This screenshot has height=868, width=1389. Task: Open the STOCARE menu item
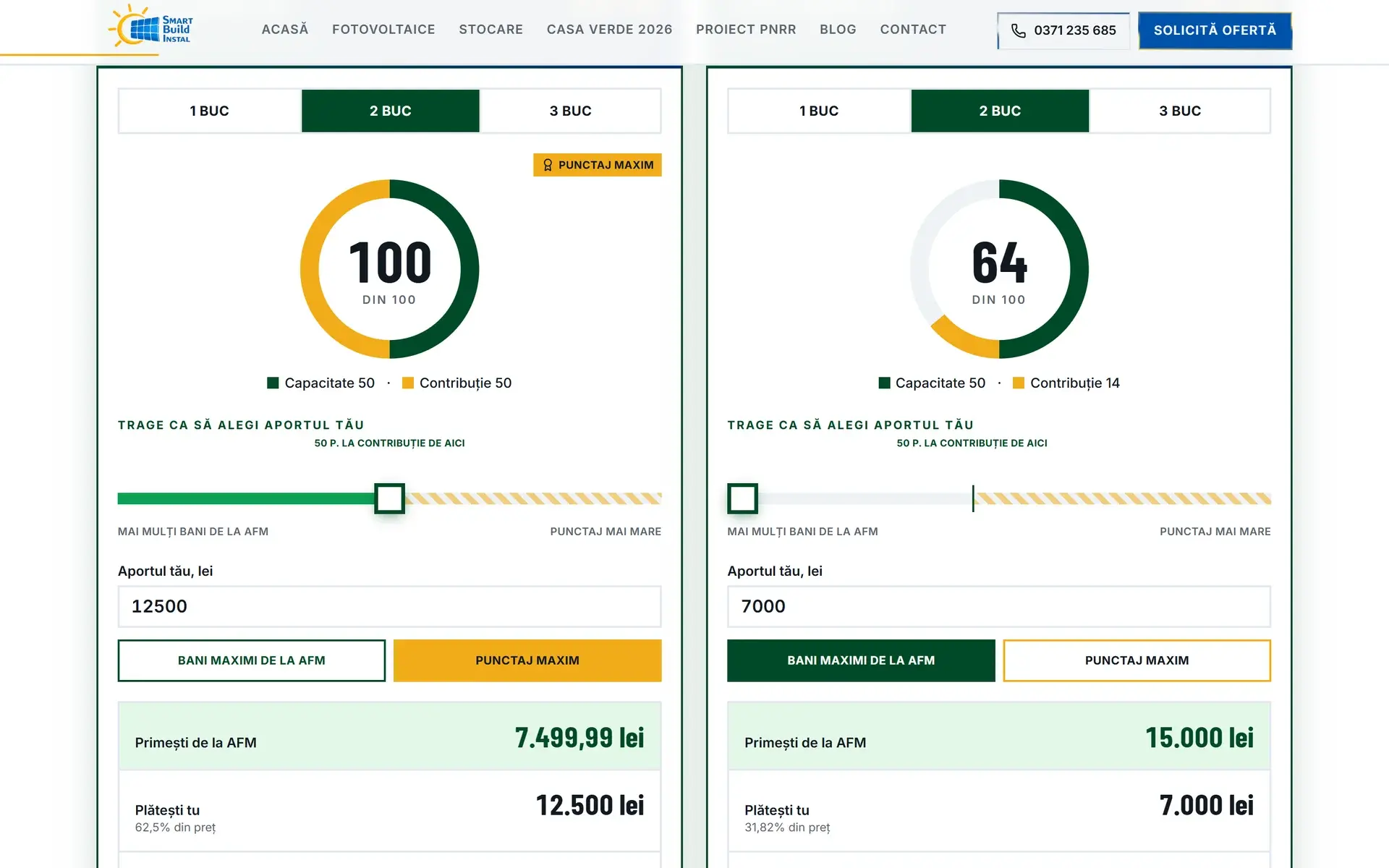point(491,30)
